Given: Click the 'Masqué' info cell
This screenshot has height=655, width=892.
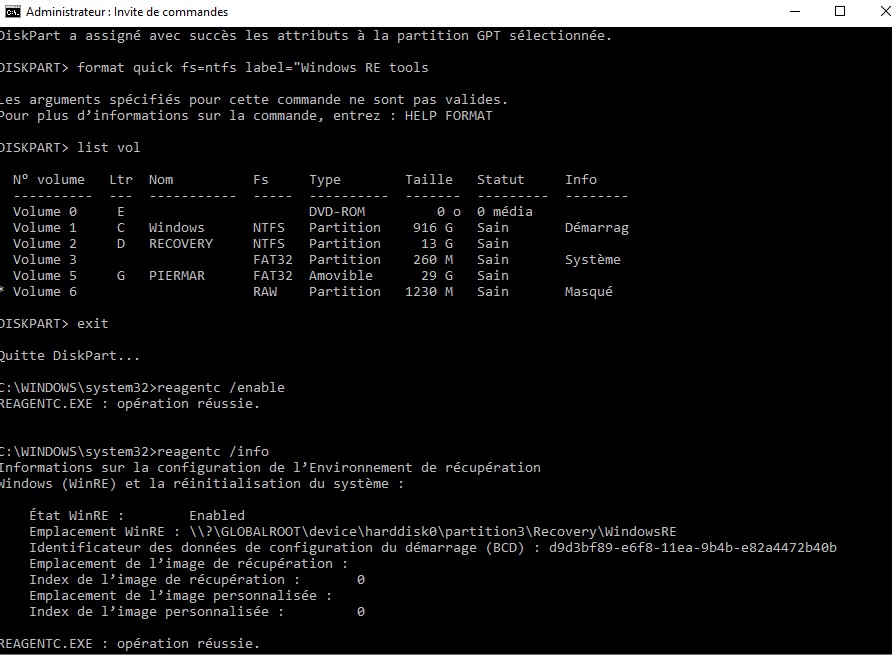Looking at the screenshot, I should pos(589,291).
